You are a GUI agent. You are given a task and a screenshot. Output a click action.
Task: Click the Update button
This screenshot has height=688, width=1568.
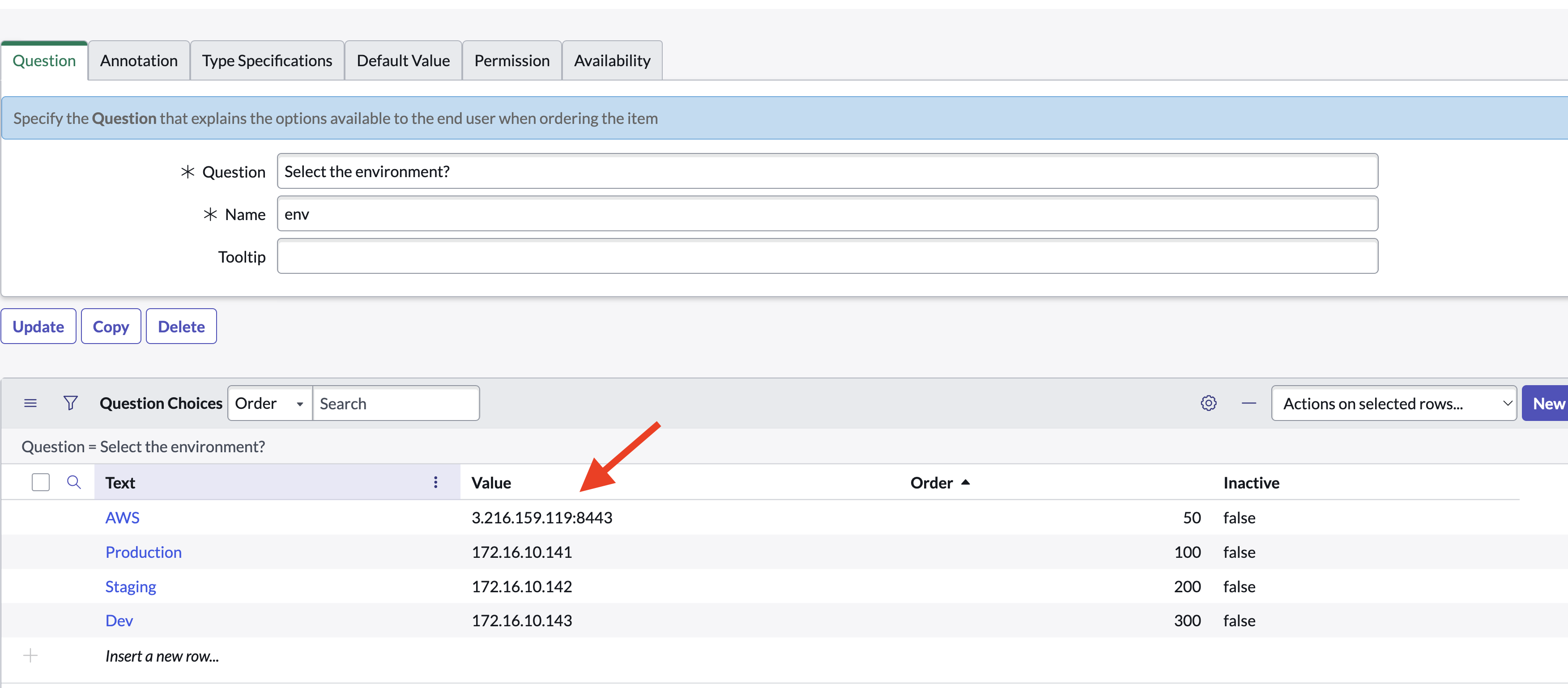[x=38, y=327]
